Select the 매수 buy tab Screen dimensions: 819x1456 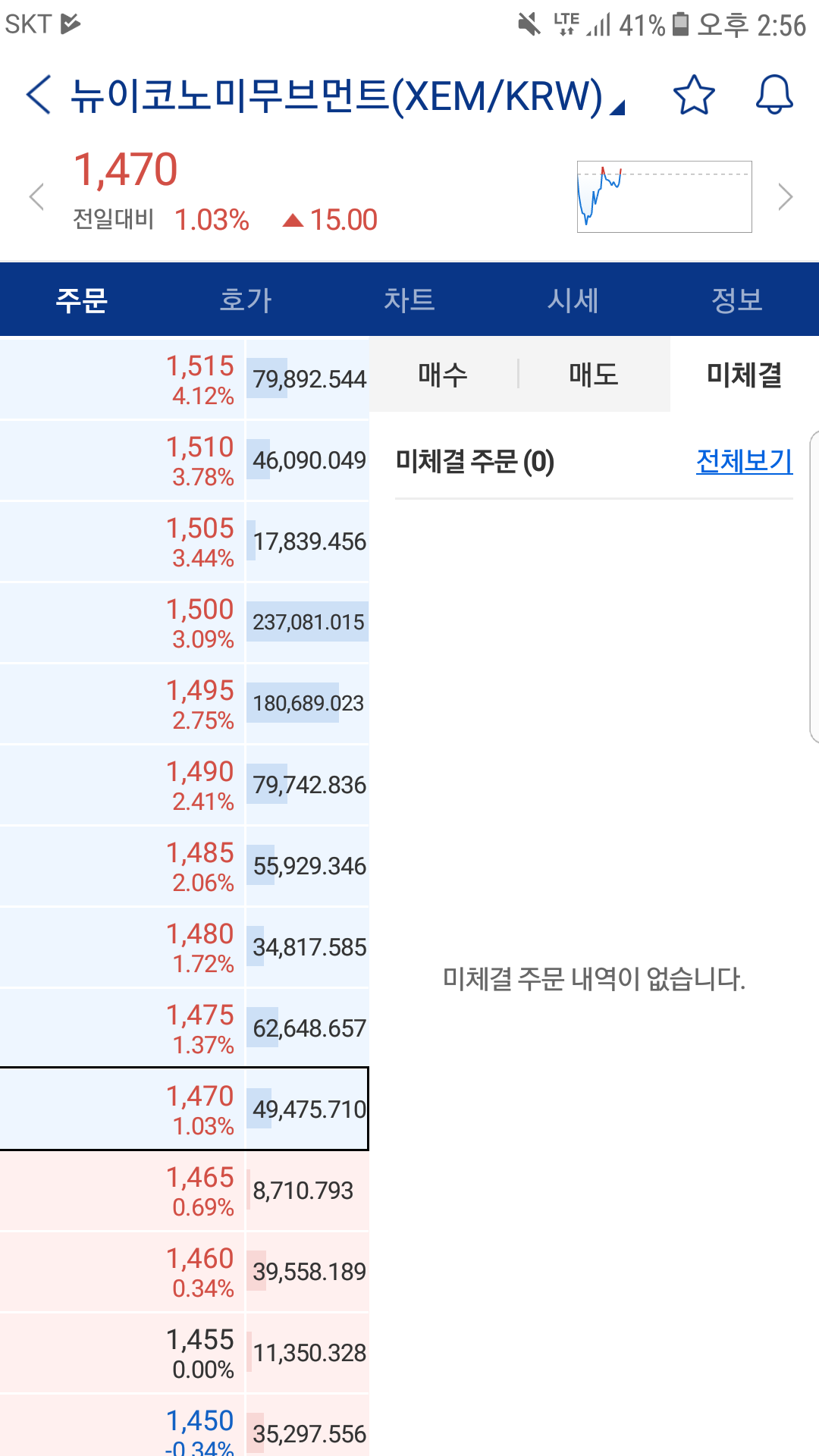tap(444, 374)
